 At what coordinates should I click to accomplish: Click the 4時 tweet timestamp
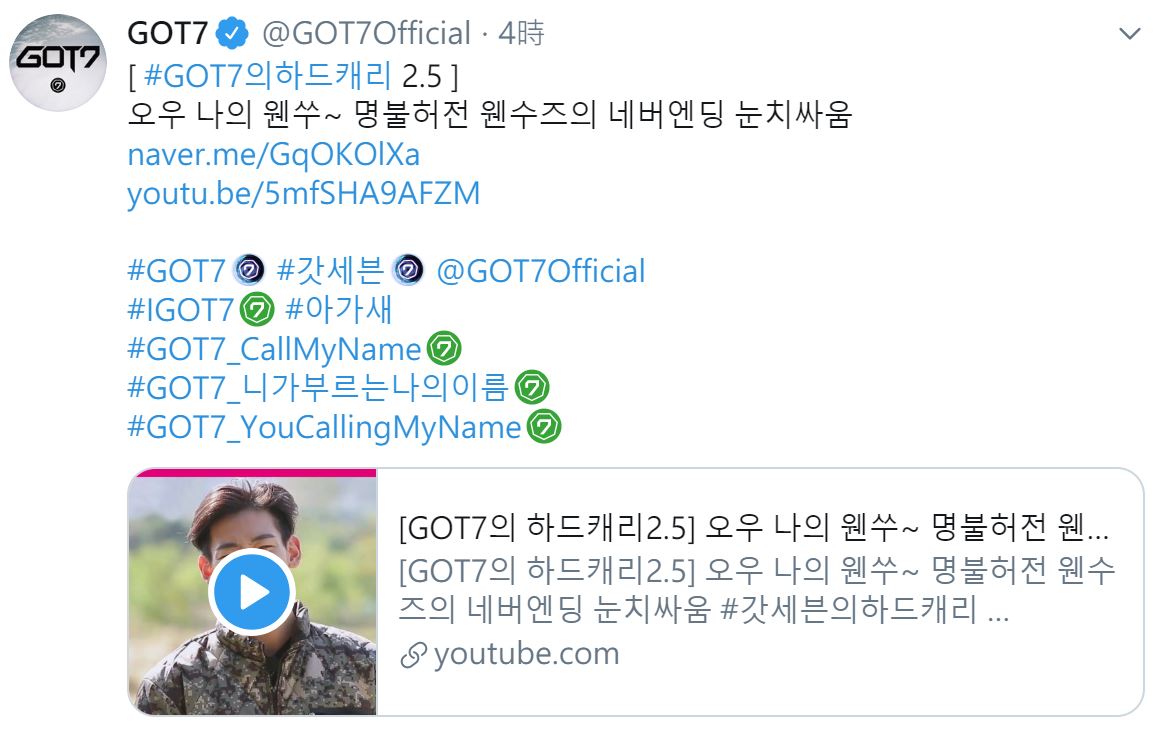[x=520, y=34]
